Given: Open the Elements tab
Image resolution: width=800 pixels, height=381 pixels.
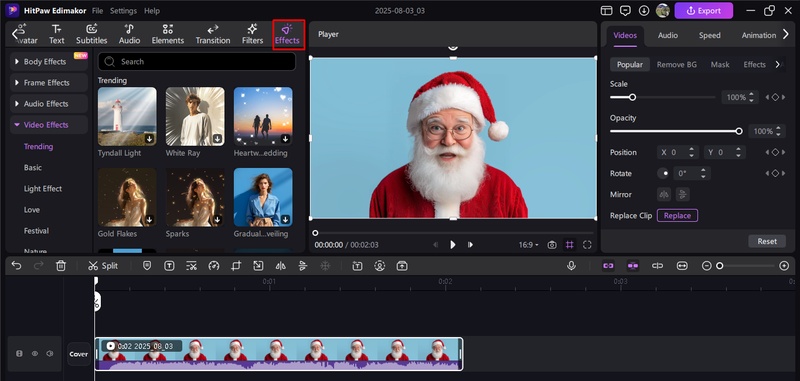Looking at the screenshot, I should [167, 34].
